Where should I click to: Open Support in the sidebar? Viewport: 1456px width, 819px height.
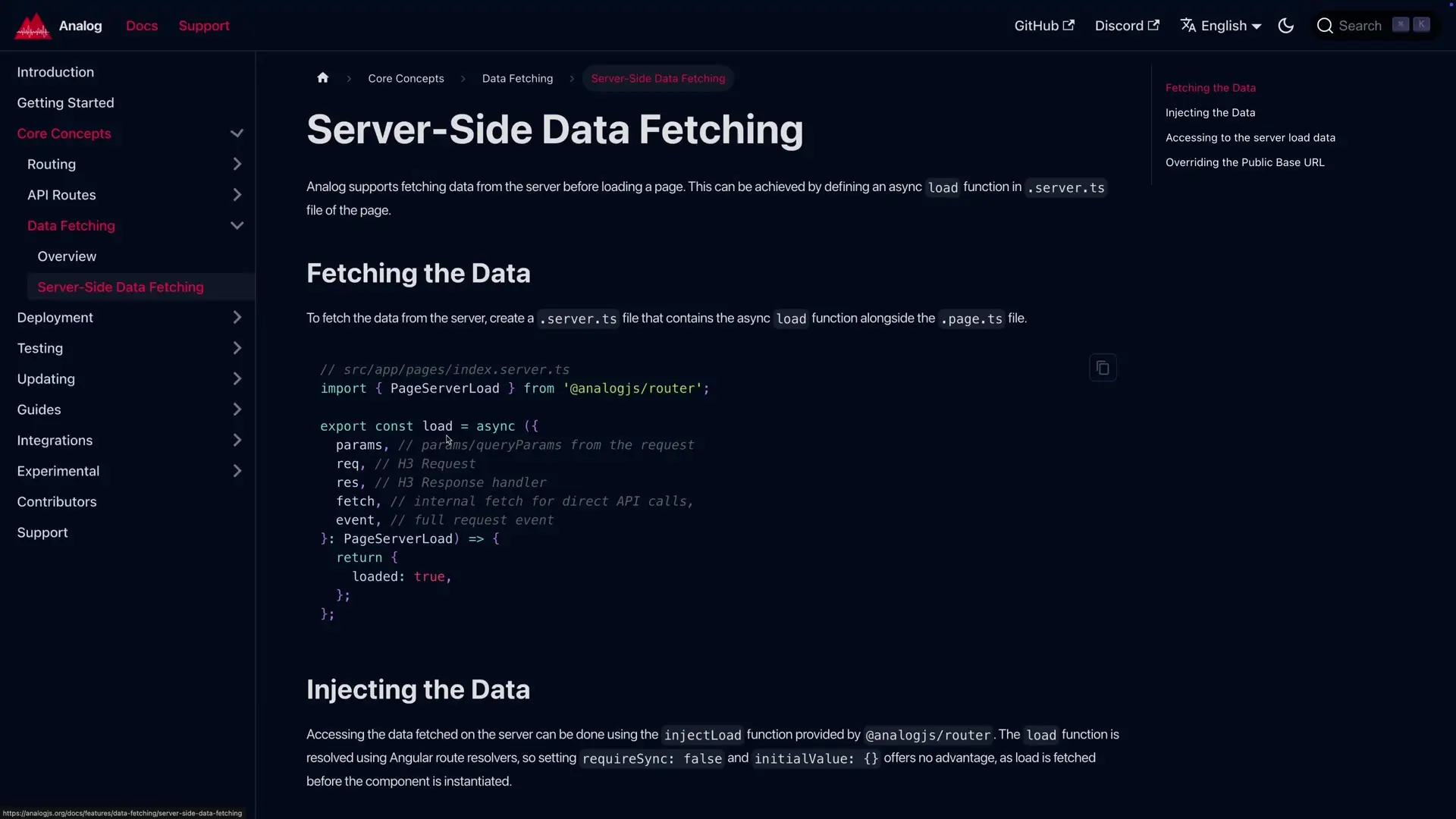tap(42, 533)
